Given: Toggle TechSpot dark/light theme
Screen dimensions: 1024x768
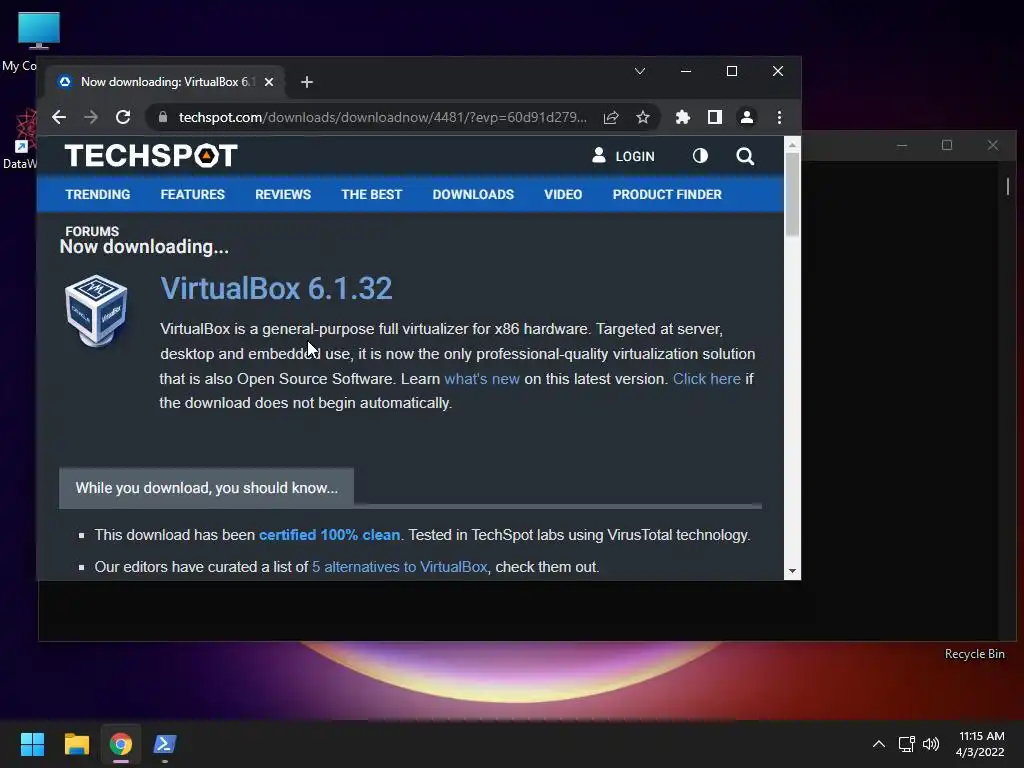Looking at the screenshot, I should coord(700,156).
